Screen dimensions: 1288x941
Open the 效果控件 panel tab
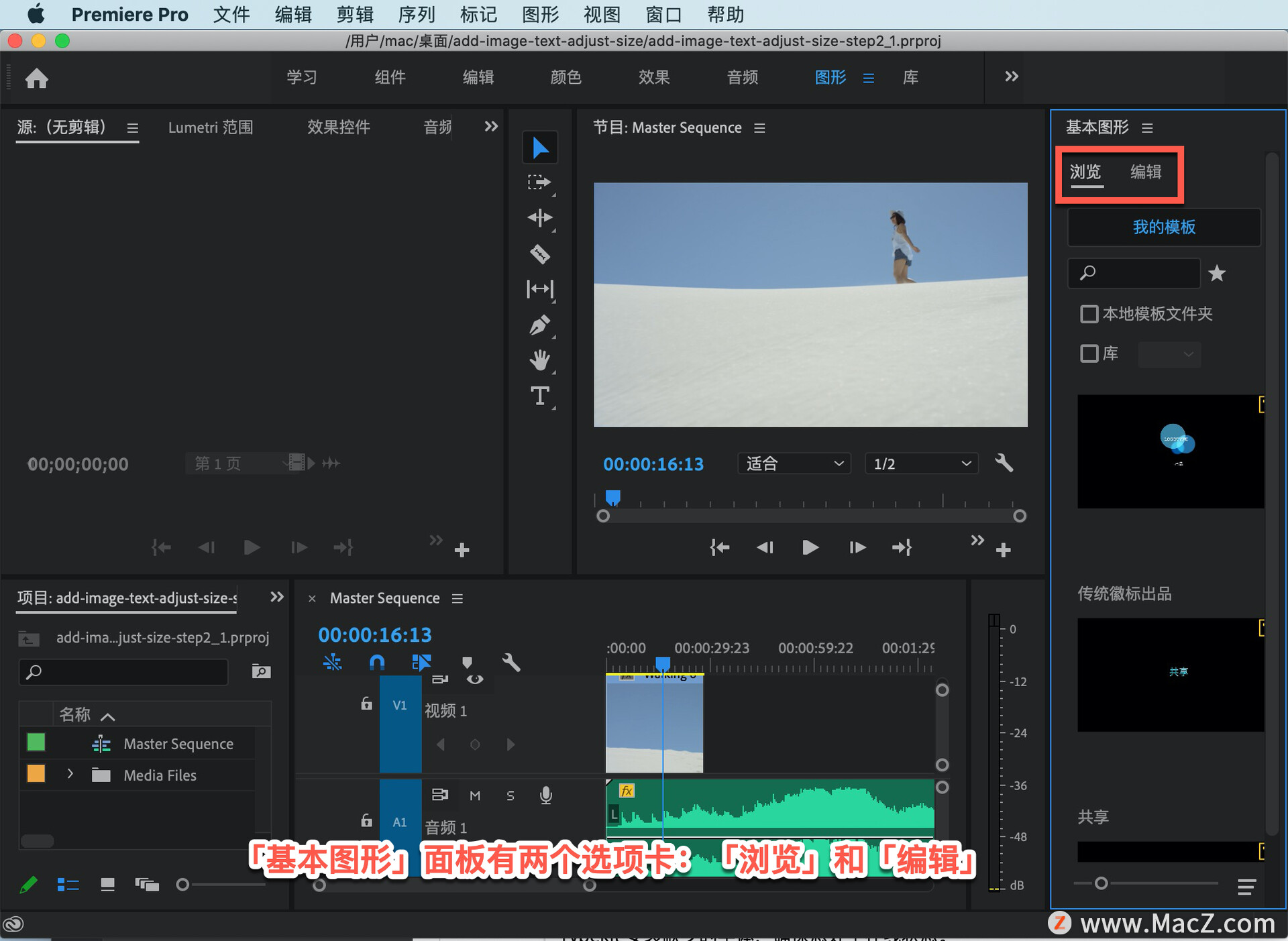pos(339,127)
